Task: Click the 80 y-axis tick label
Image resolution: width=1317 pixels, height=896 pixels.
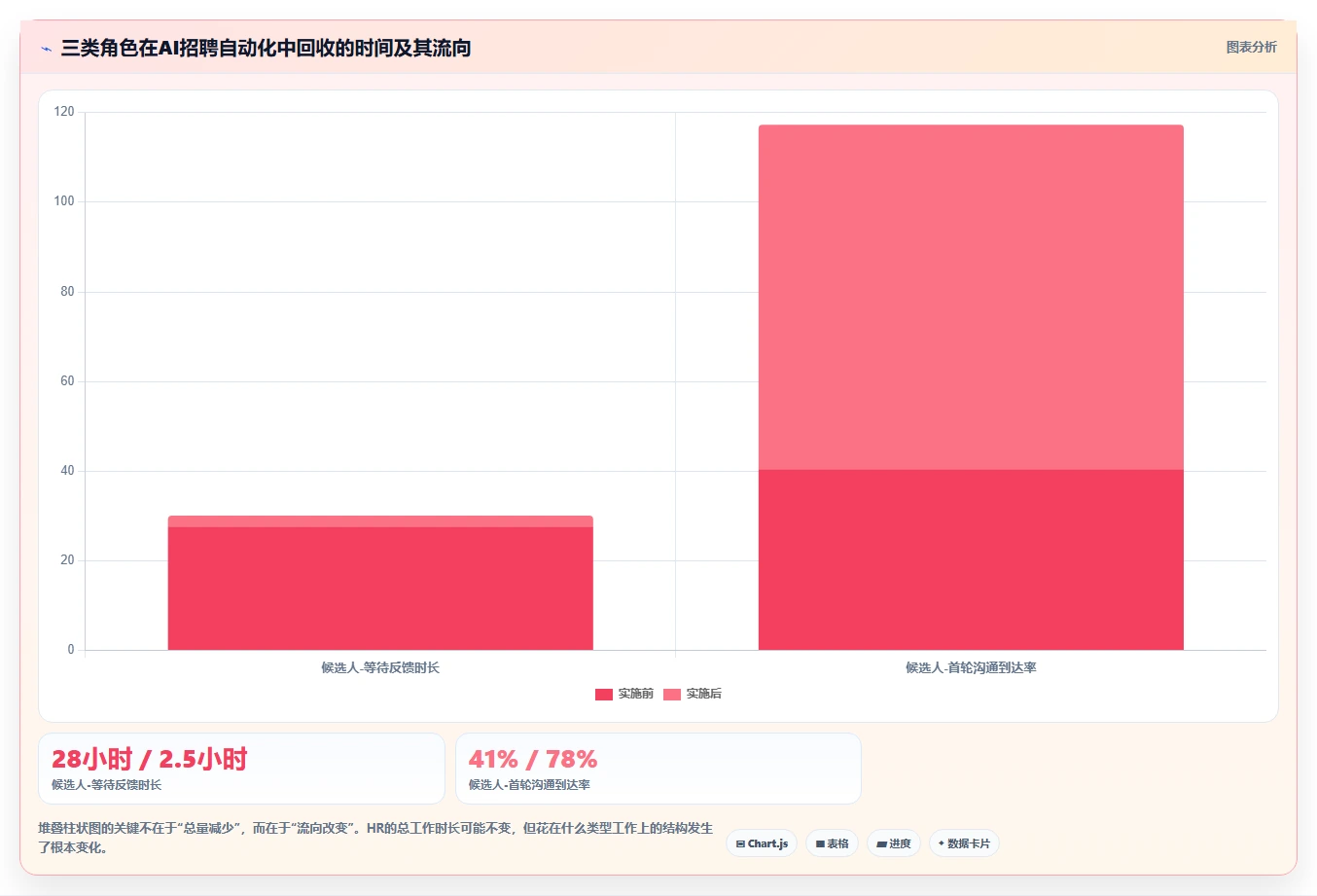Action: pos(67,291)
